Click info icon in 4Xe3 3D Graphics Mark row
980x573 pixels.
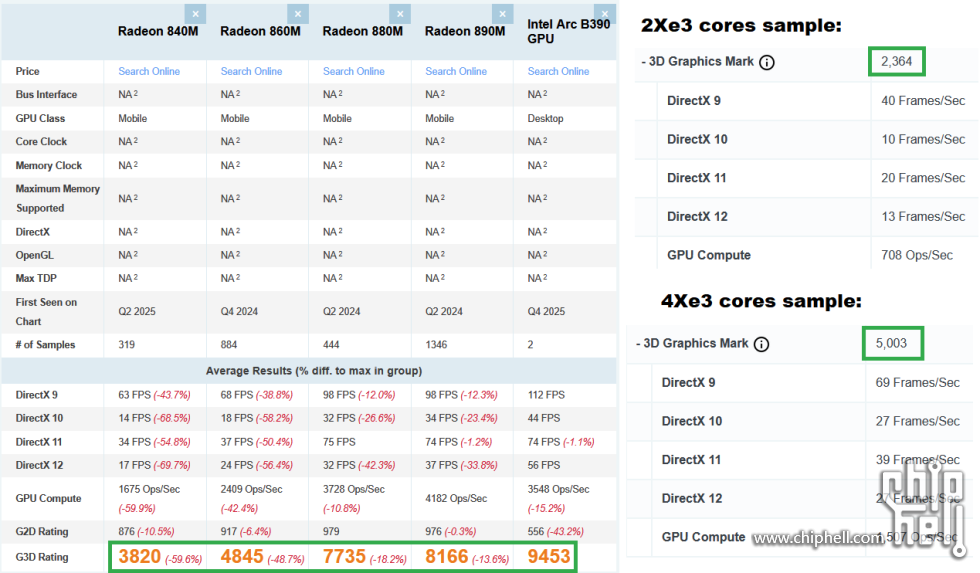tap(761, 344)
